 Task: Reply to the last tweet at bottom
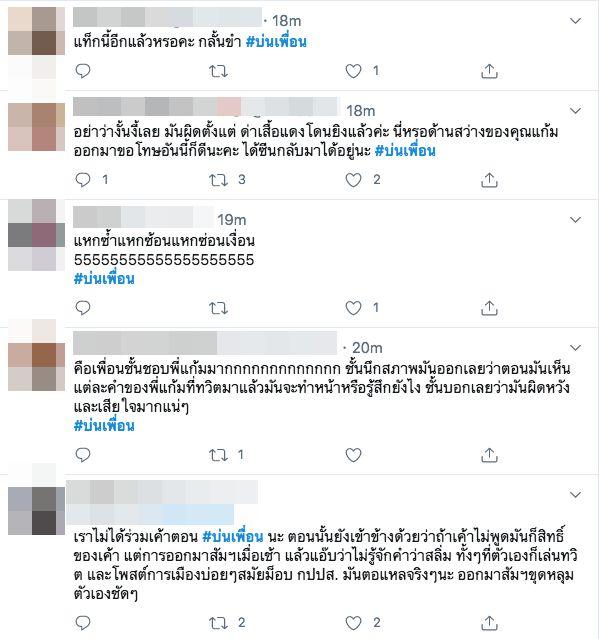[83, 623]
